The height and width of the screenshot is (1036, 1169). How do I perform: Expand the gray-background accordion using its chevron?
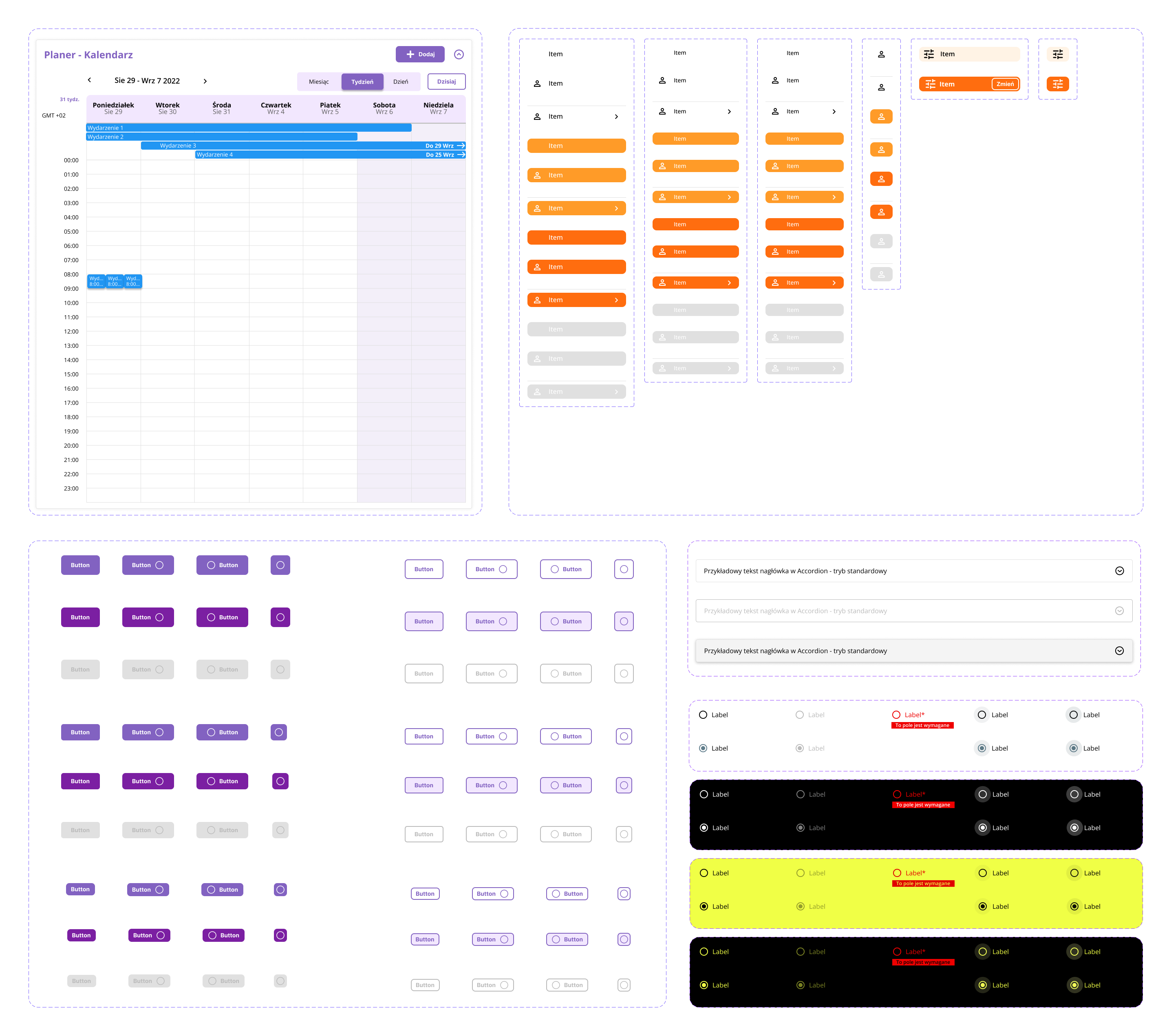(x=1120, y=651)
